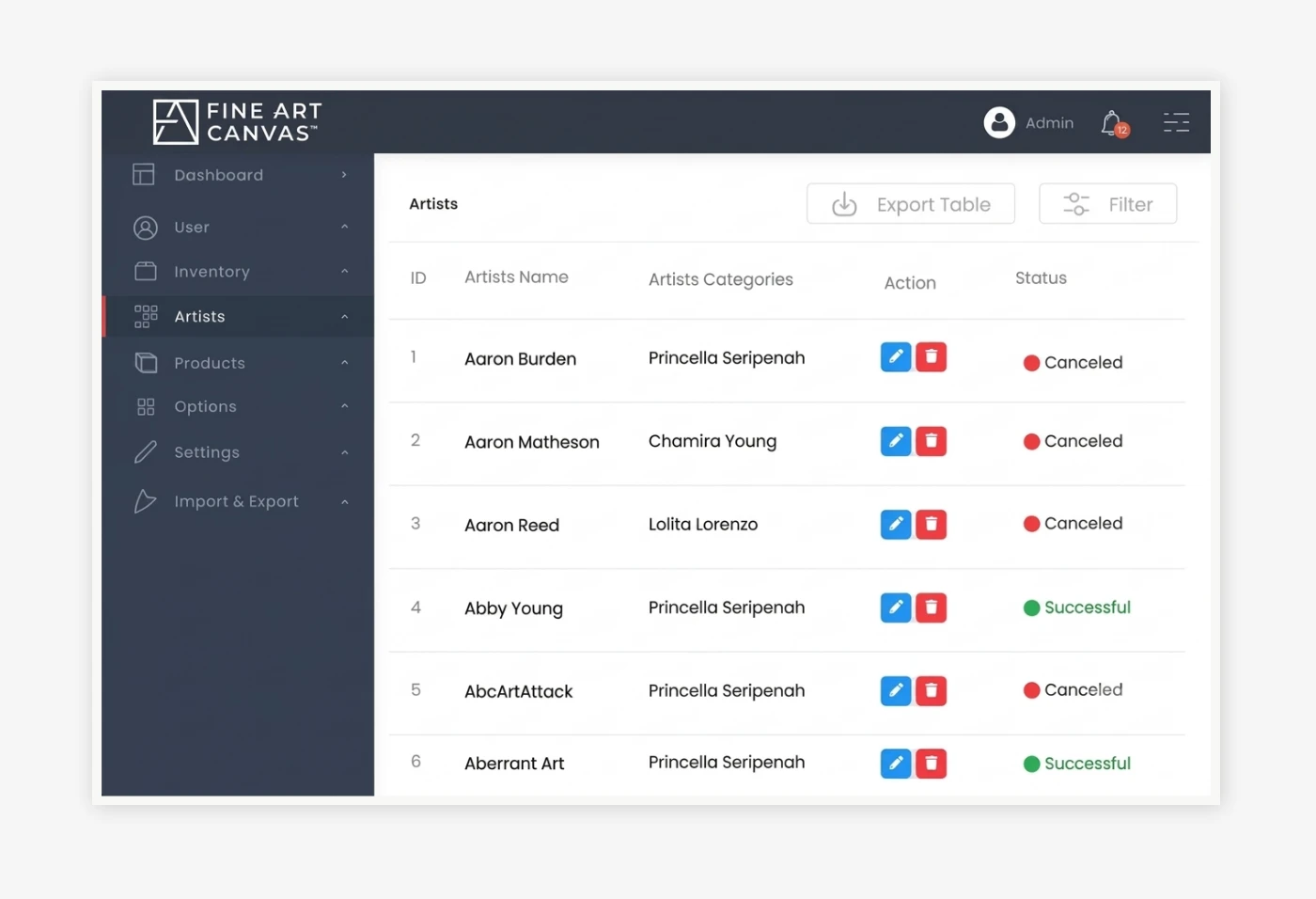The image size is (1316, 899).
Task: Click the Import & Export arrow icon
Action: (x=145, y=501)
